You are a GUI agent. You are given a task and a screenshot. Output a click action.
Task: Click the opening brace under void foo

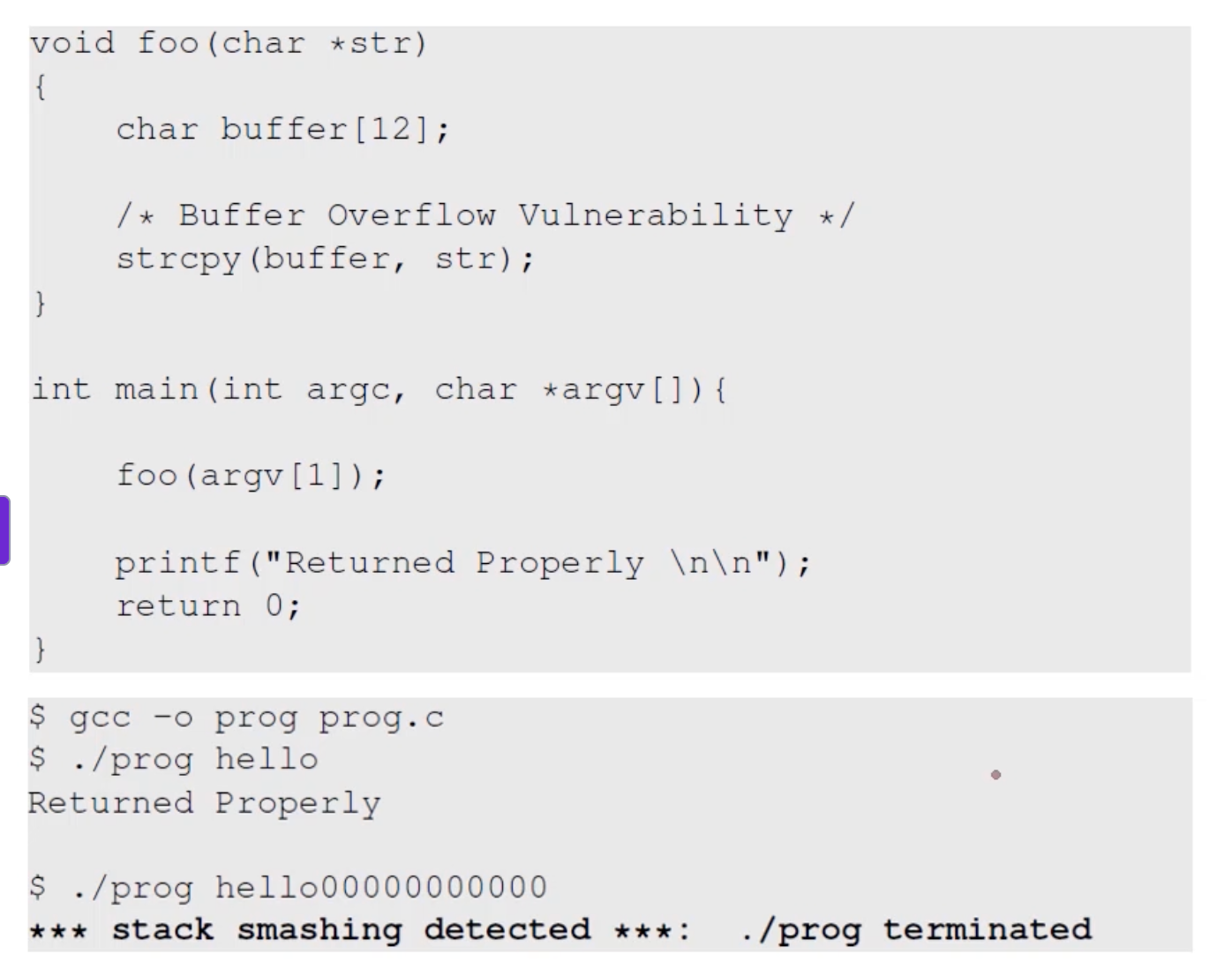(40, 86)
